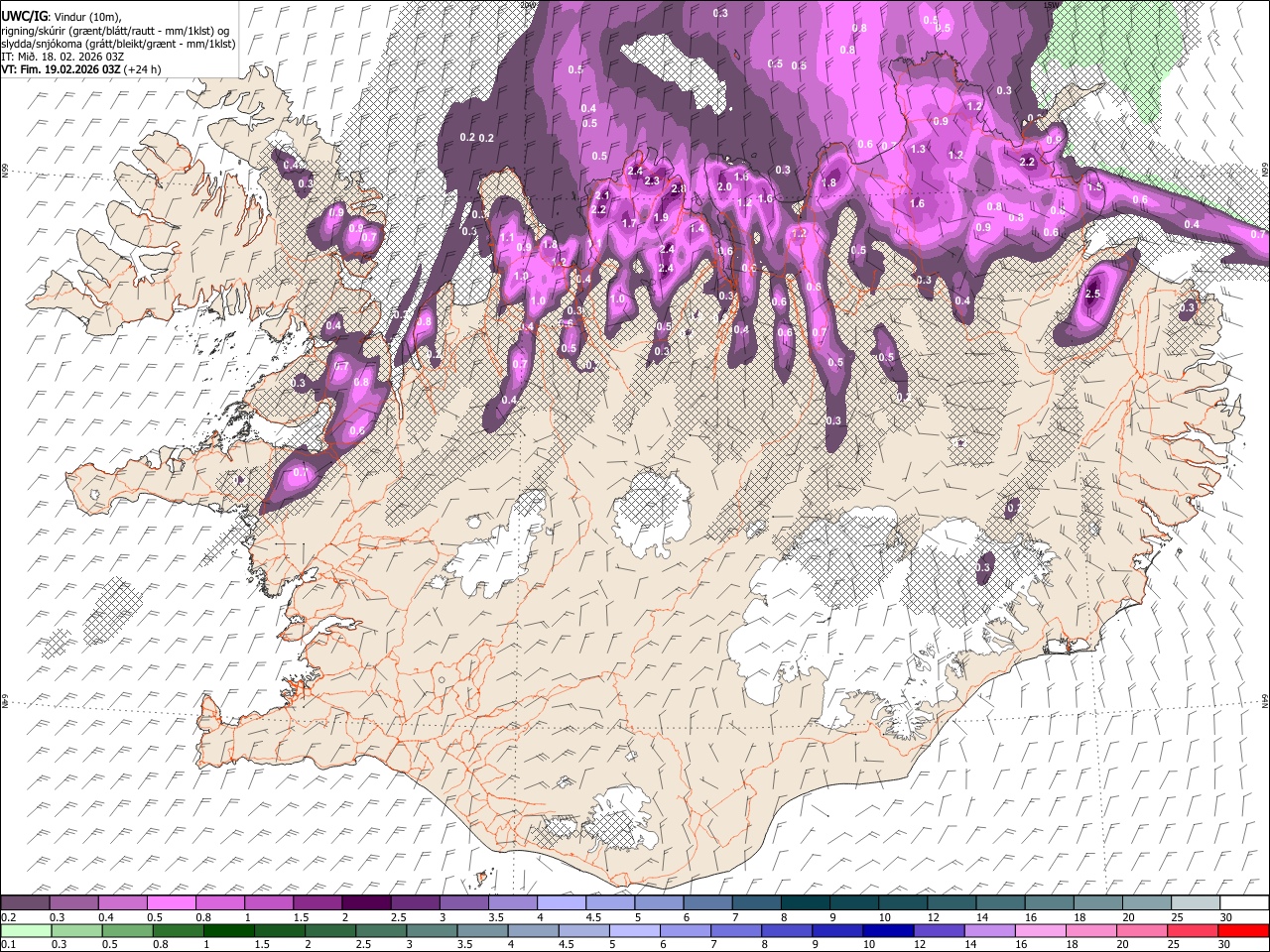This screenshot has width=1270, height=952.
Task: Click the palest green rain swatch between 0.1 and 0.3
Action: [27, 930]
